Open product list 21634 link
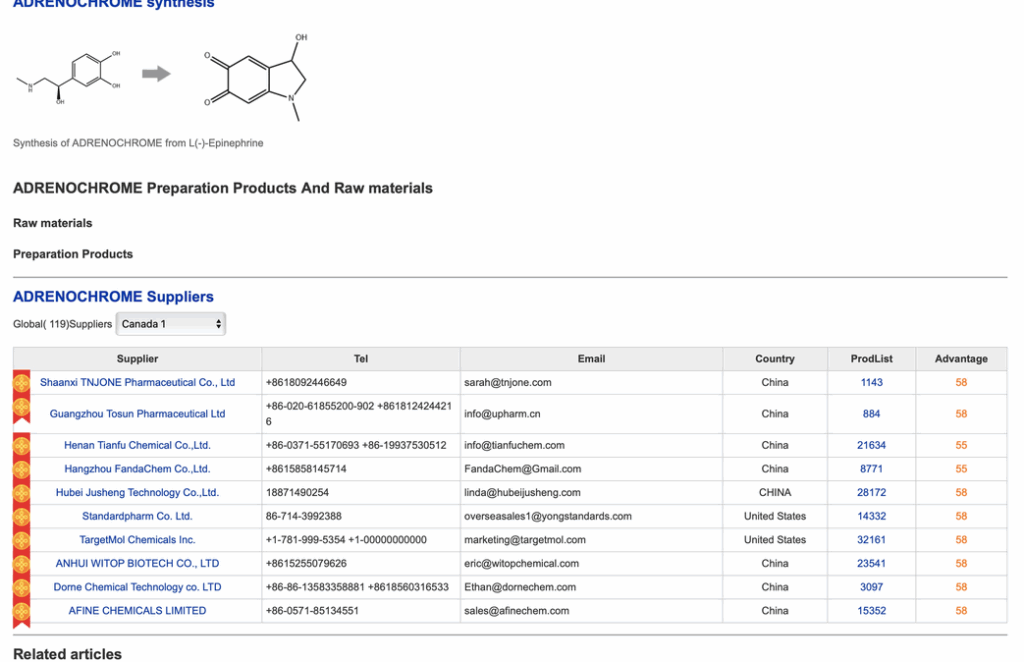Image resolution: width=1024 pixels, height=662 pixels. 871,445
